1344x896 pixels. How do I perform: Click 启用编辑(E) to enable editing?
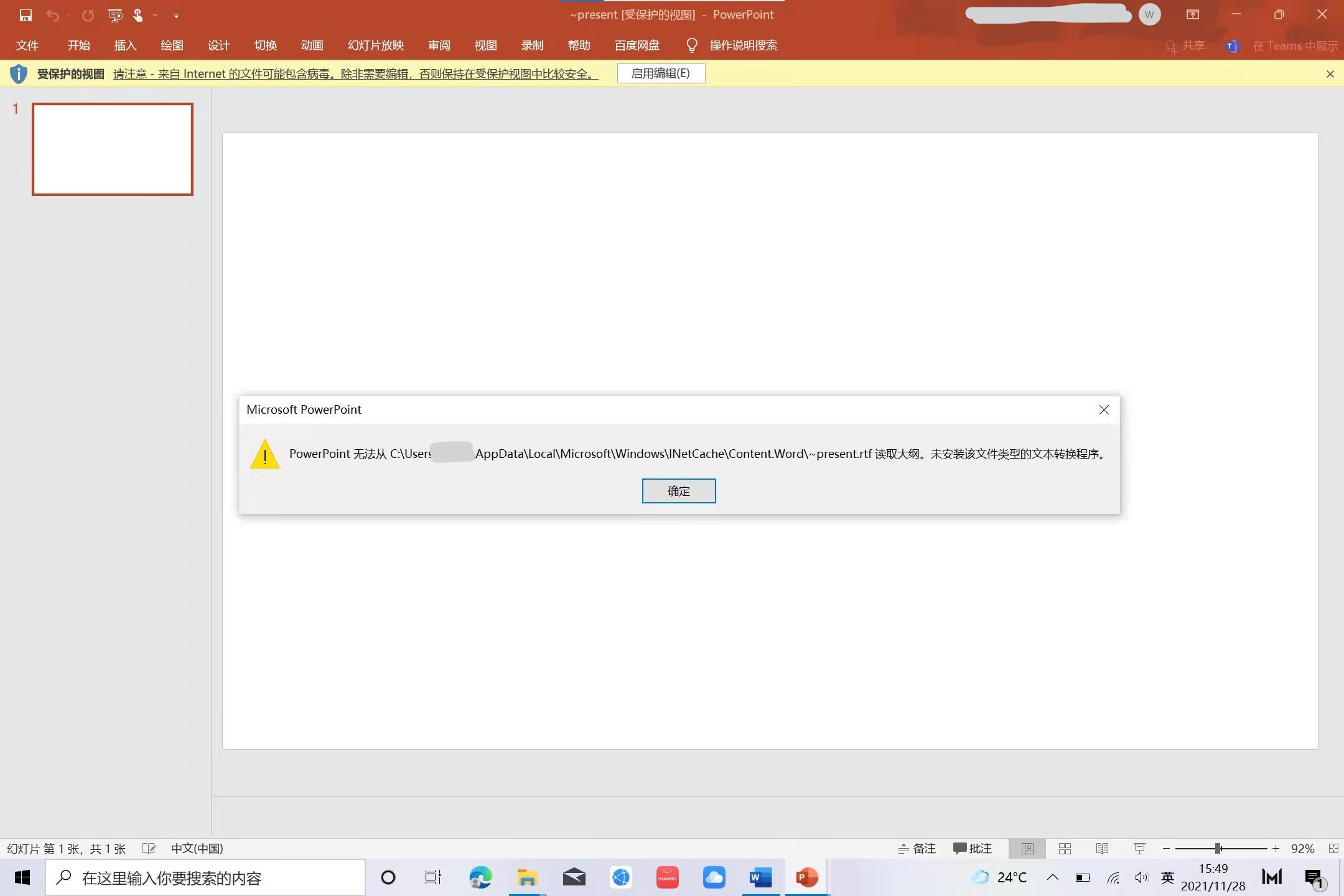[x=661, y=73]
